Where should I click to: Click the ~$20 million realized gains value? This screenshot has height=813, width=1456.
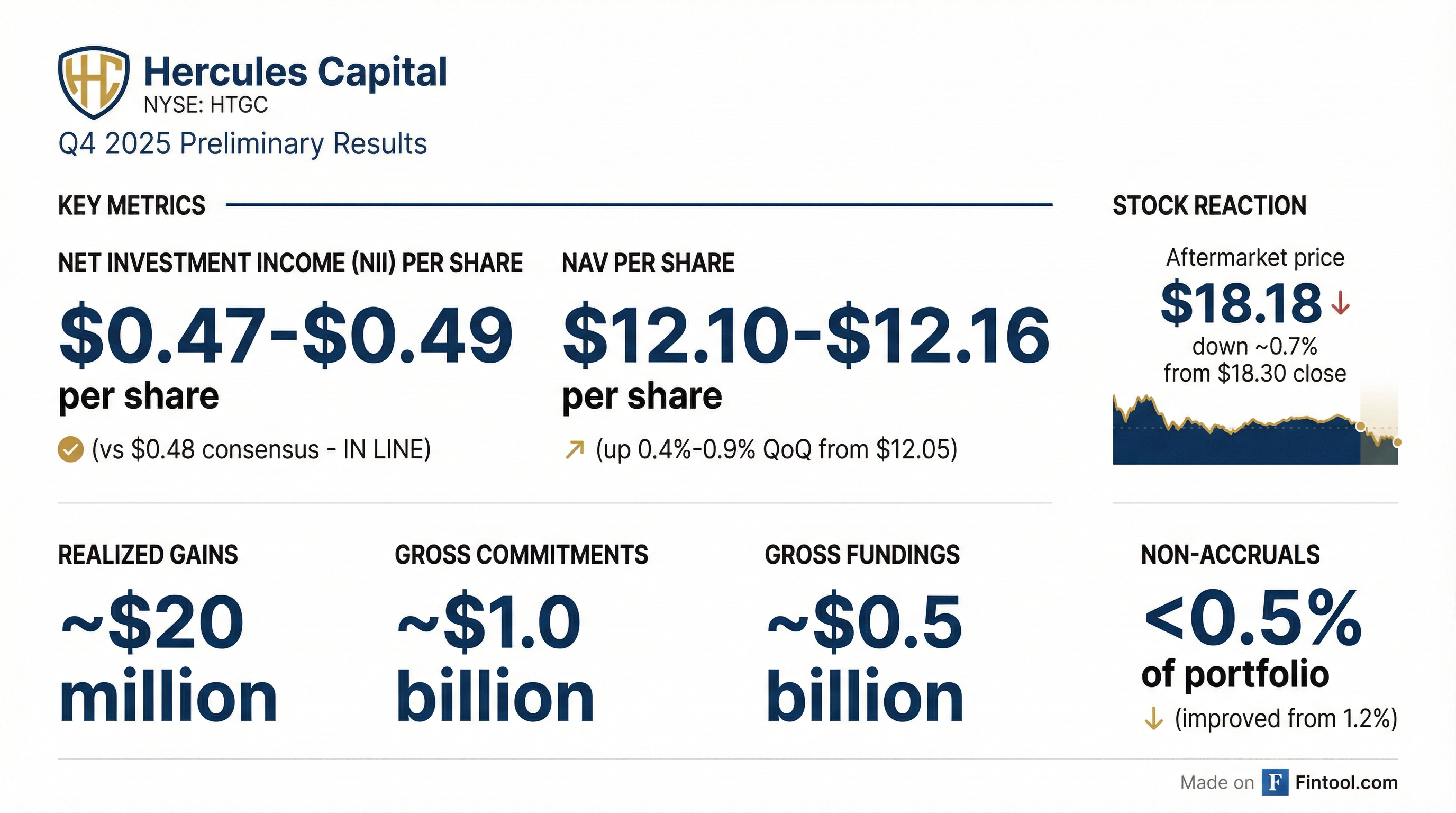(167, 658)
